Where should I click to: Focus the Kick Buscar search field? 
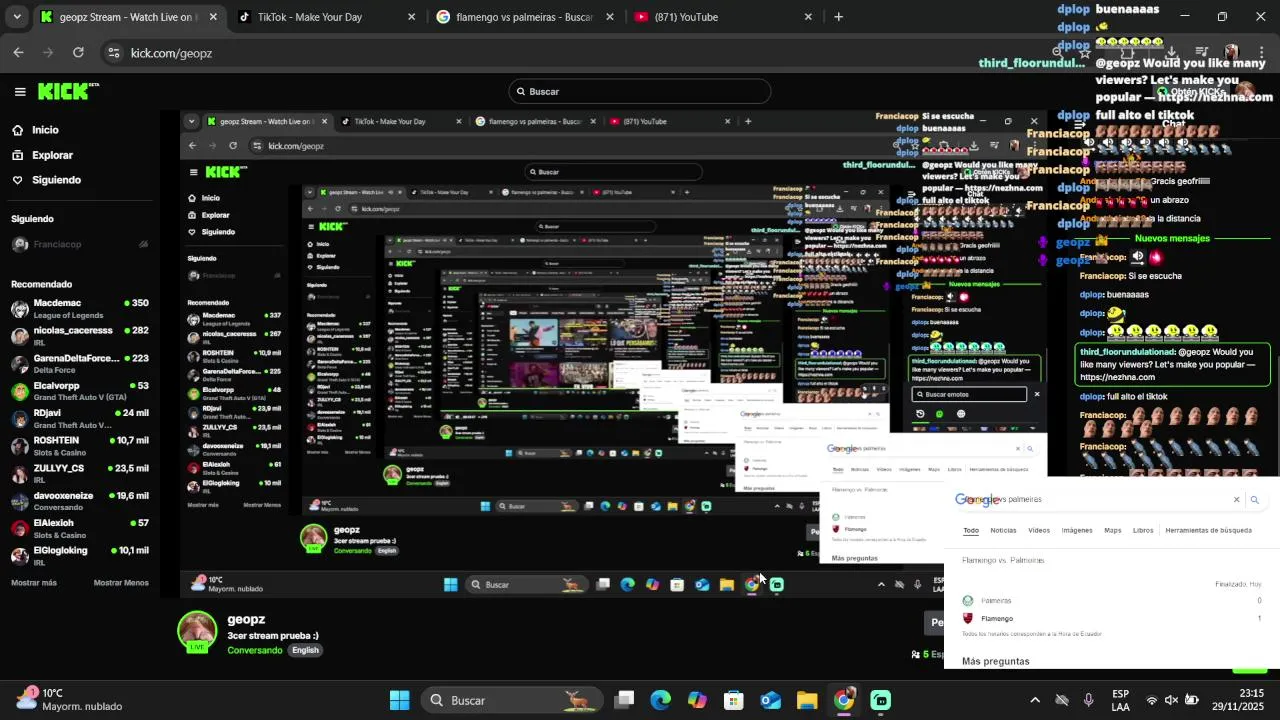click(640, 91)
